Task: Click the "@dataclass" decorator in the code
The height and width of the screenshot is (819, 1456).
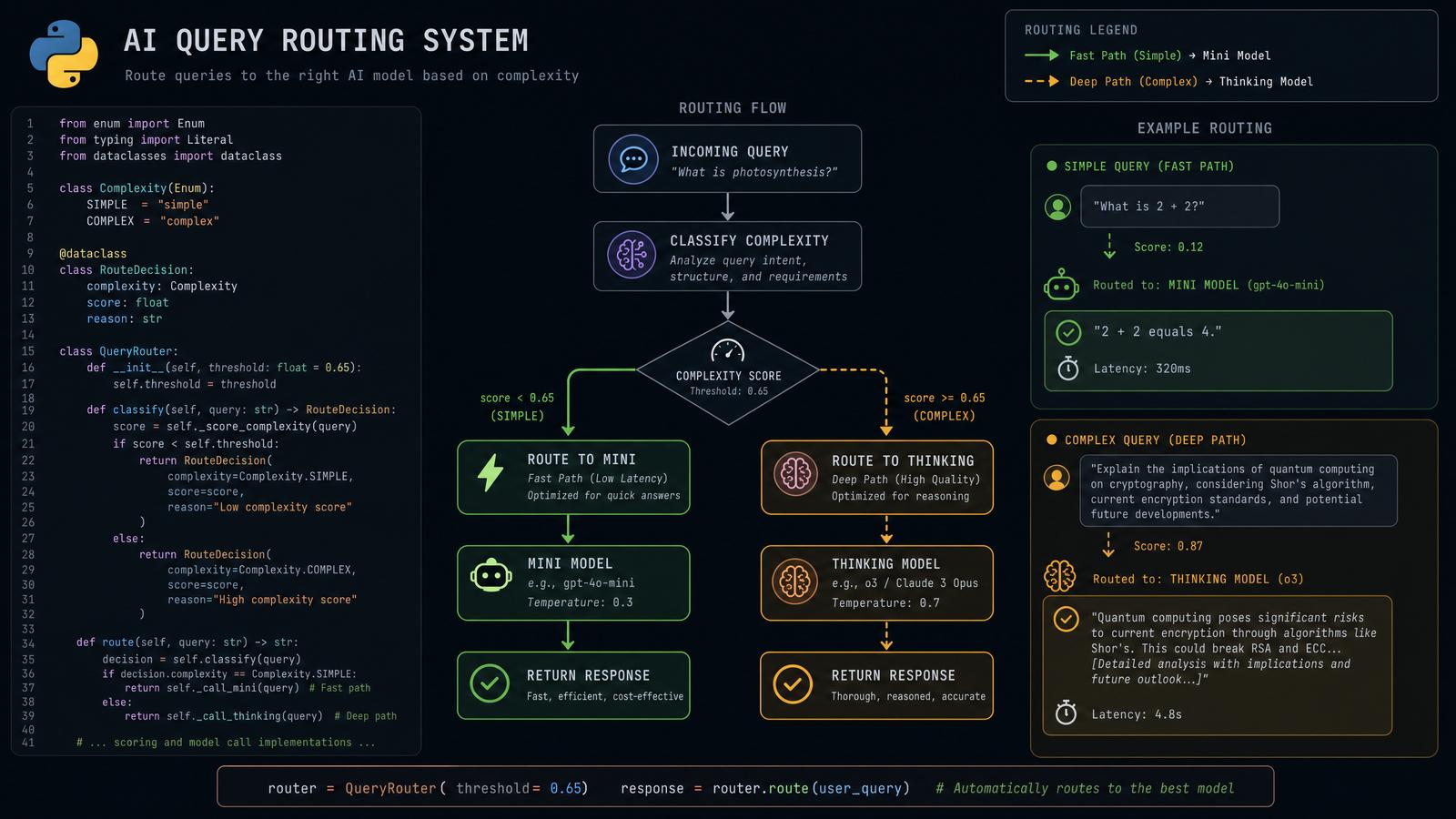Action: pos(93,254)
